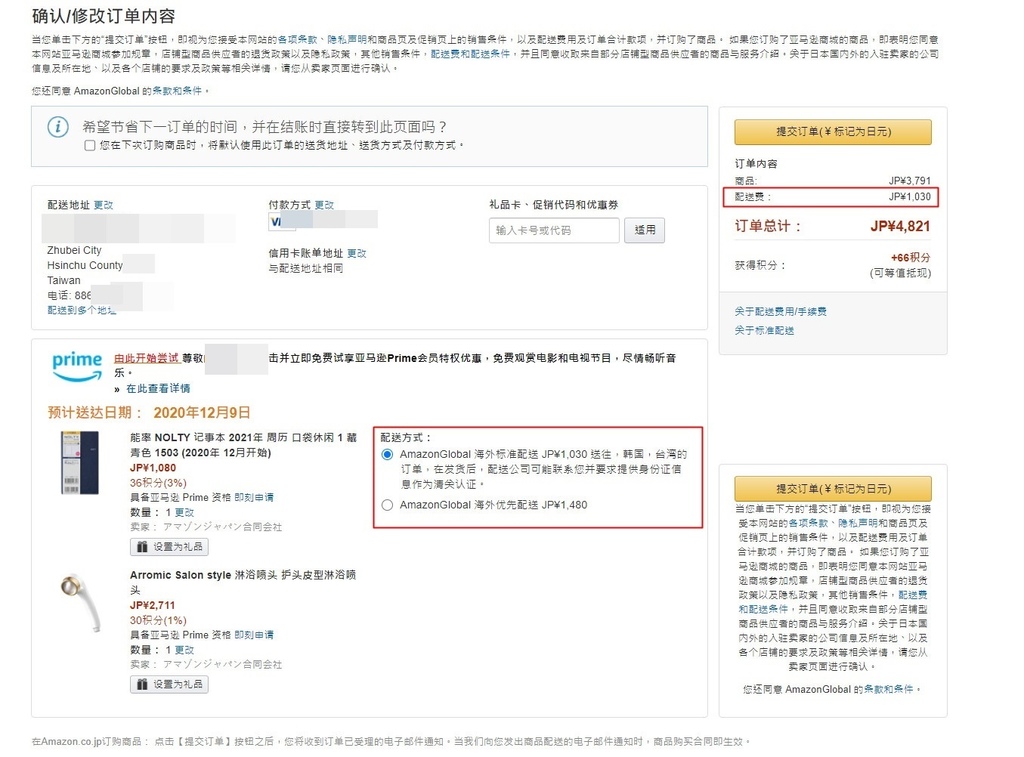Click the Arromic Salon style product title
1024x757 pixels.
click(243, 583)
